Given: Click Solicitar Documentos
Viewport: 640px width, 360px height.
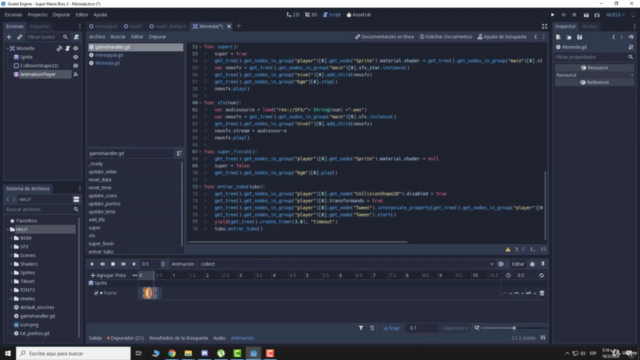Looking at the screenshot, I should coord(446,37).
